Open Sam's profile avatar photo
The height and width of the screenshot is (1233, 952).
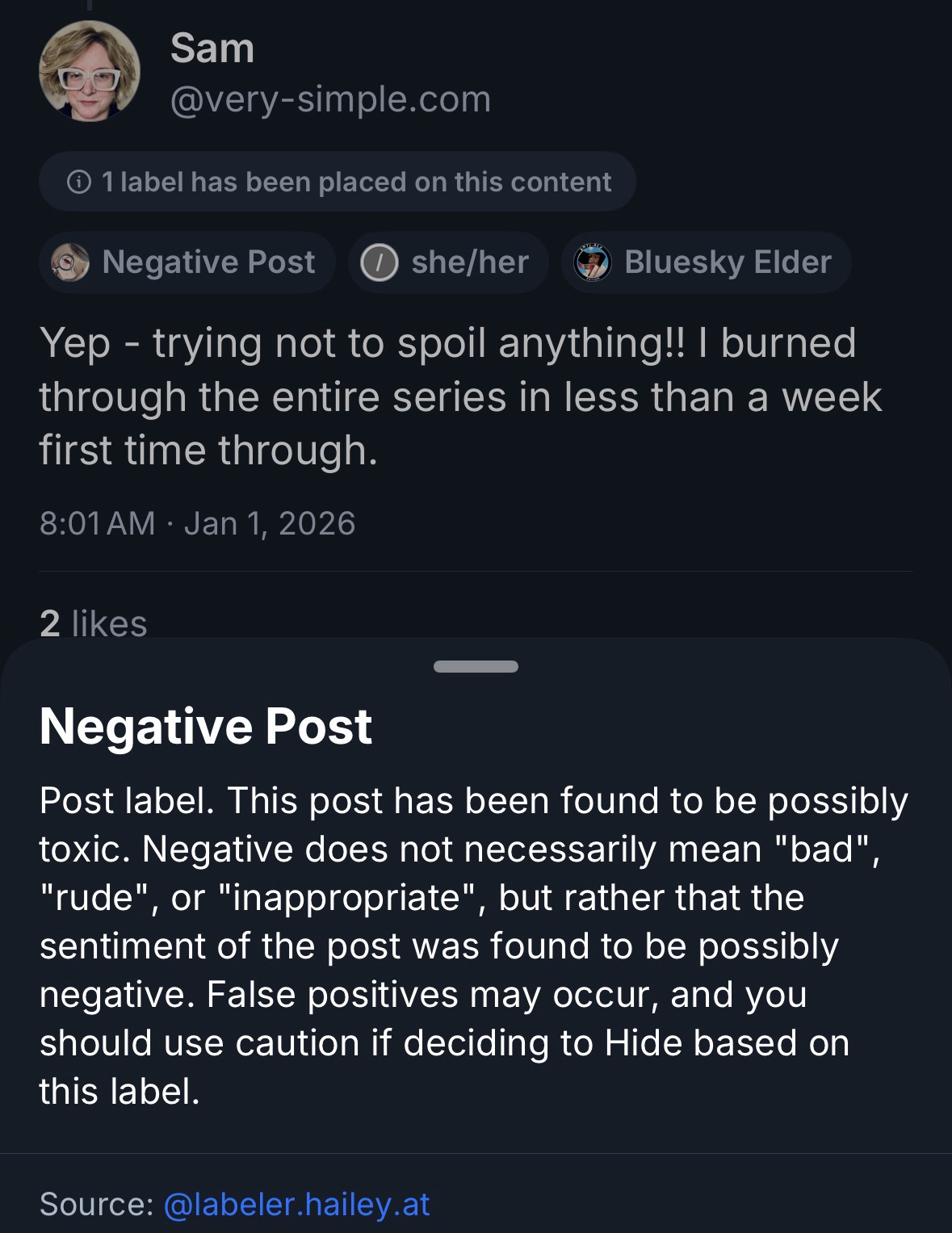[89, 72]
